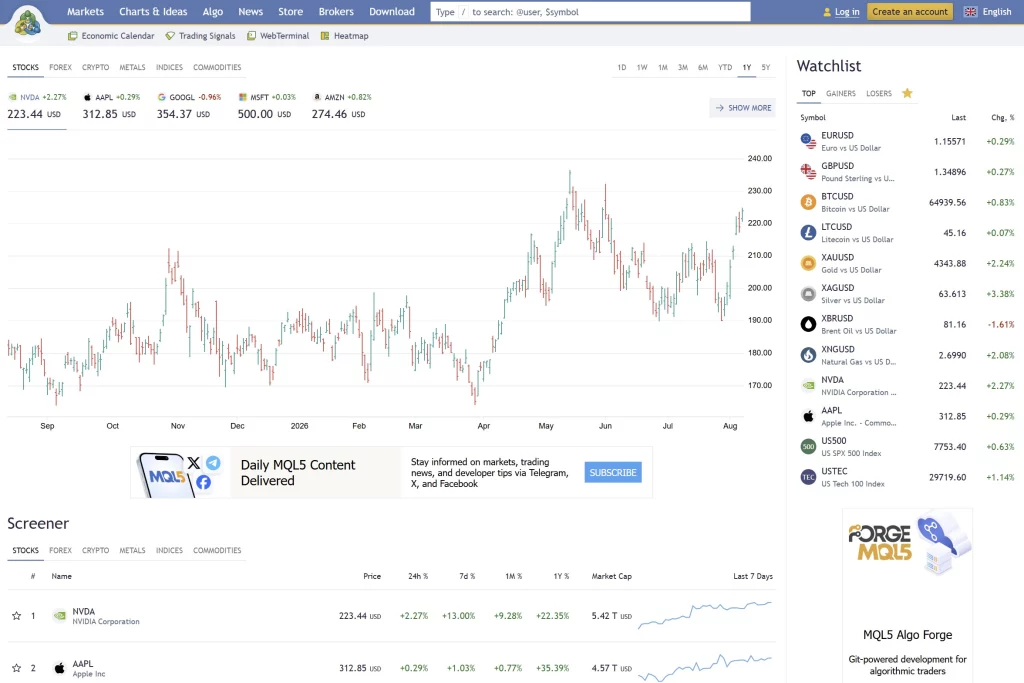Open Economic Calendar link icon
Screen dimensions: 1024x683
(x=72, y=36)
